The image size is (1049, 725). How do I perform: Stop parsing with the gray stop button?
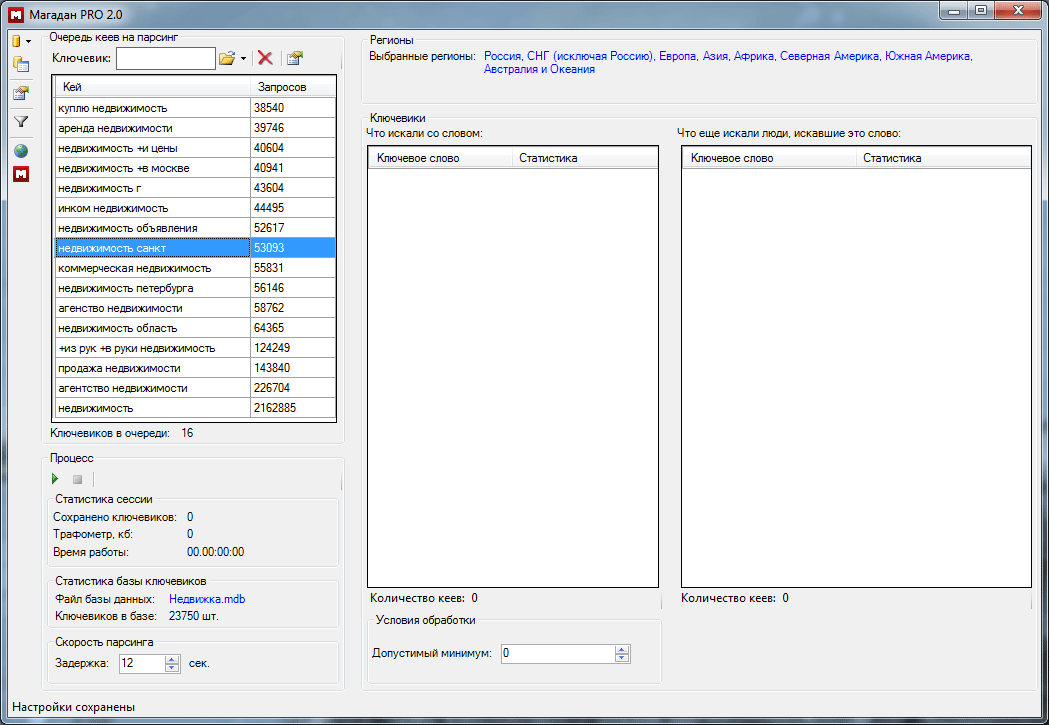[77, 479]
